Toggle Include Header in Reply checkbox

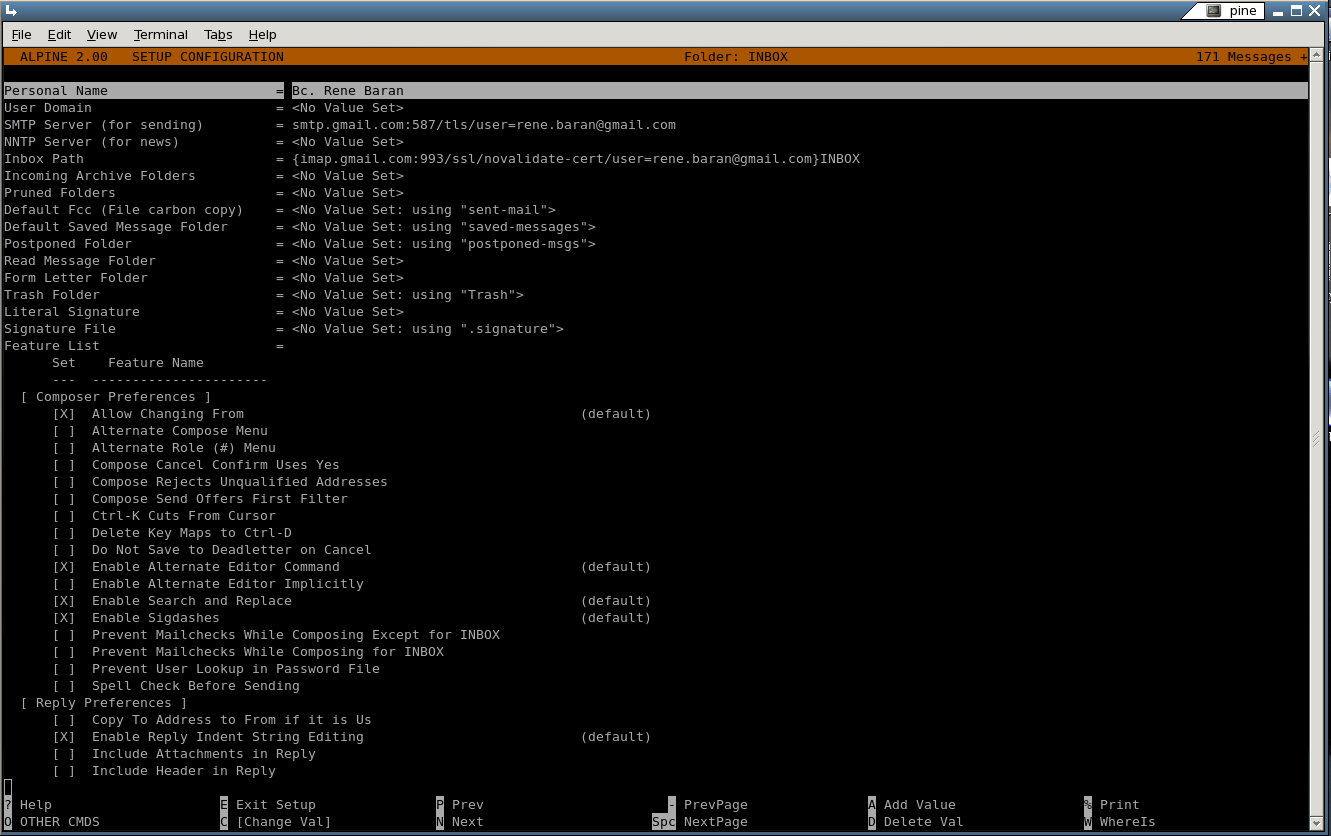64,771
